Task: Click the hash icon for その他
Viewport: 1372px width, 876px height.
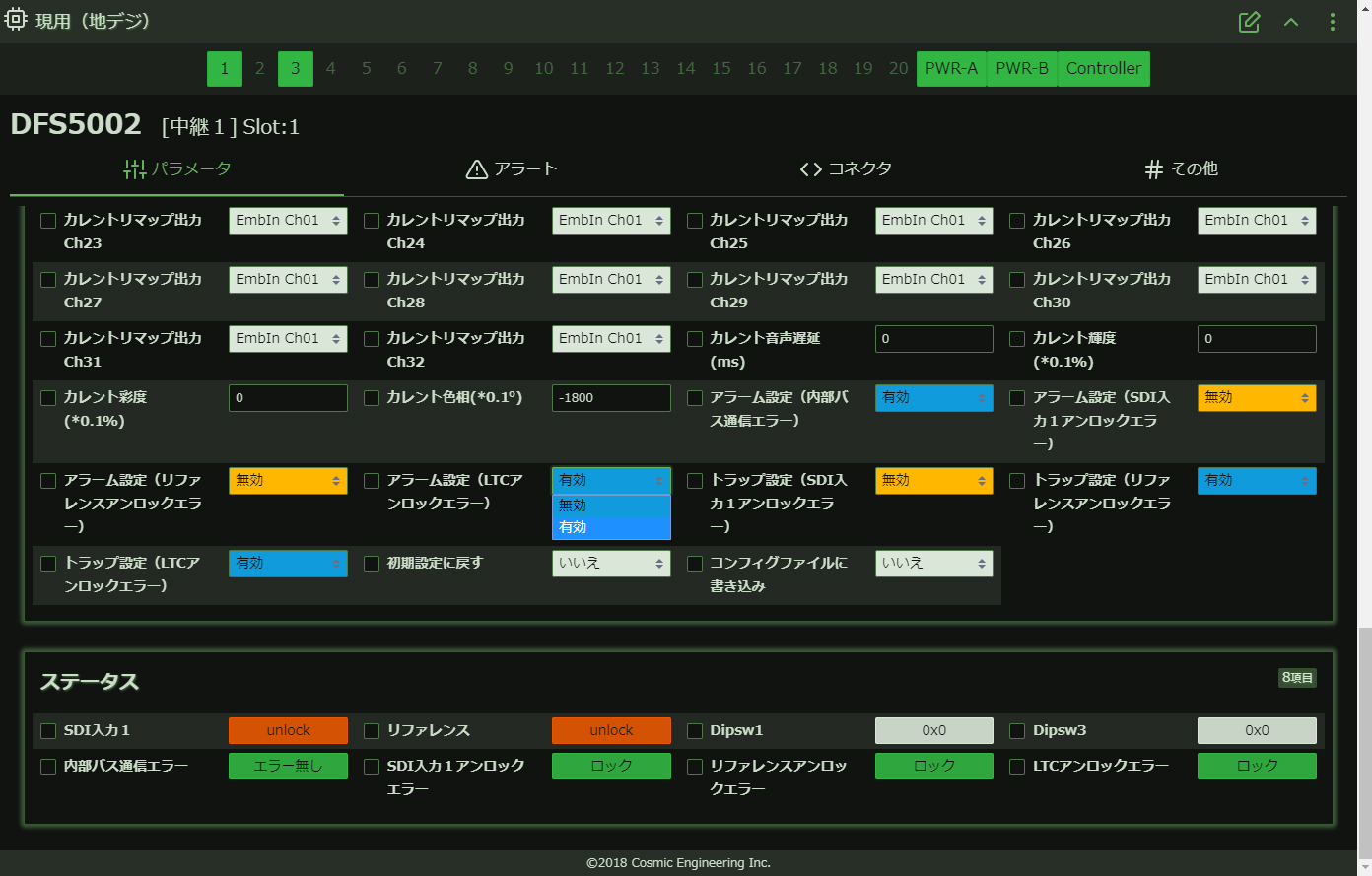Action: pyautogui.click(x=1154, y=169)
